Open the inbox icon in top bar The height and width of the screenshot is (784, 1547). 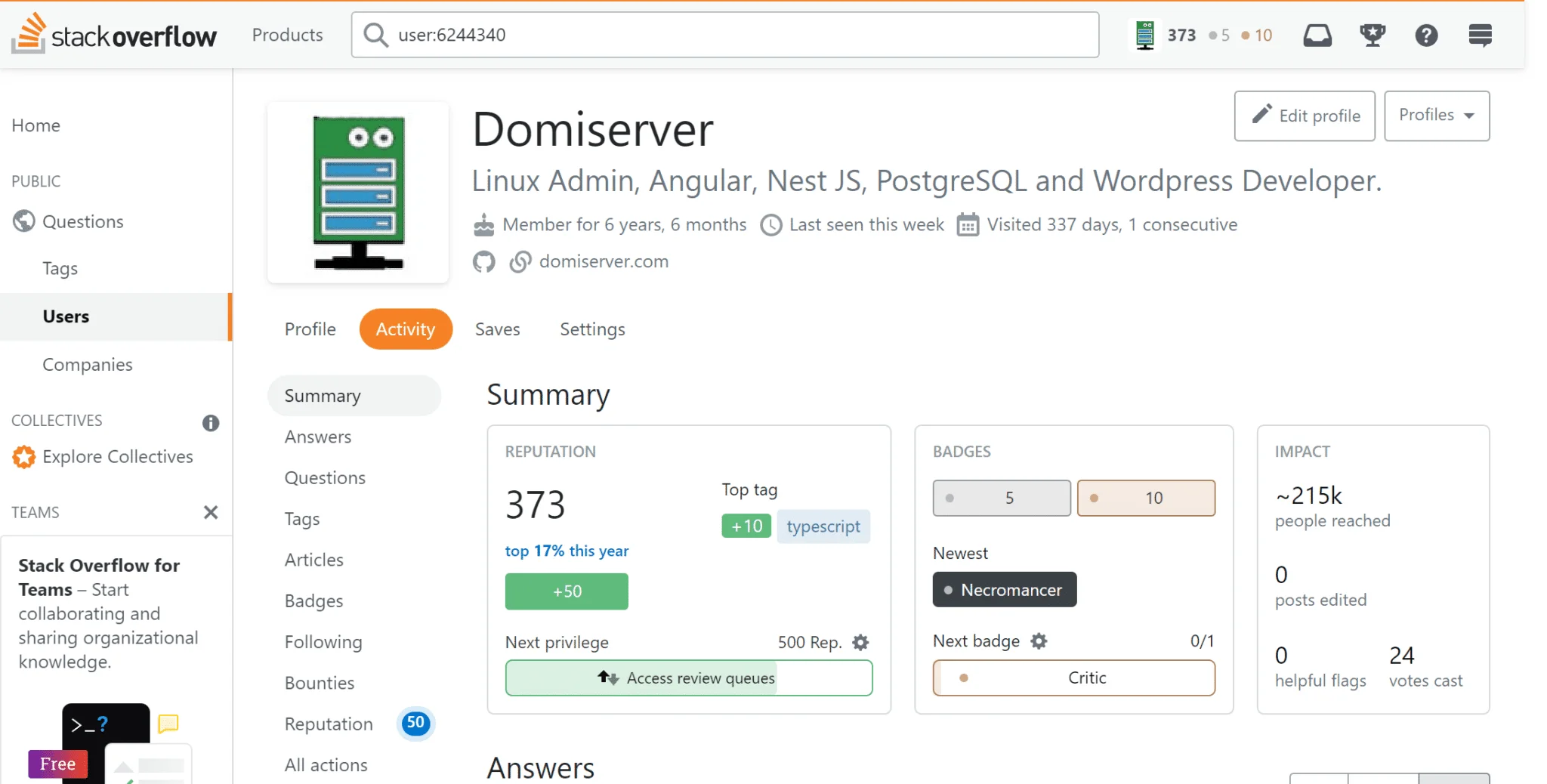pos(1317,35)
